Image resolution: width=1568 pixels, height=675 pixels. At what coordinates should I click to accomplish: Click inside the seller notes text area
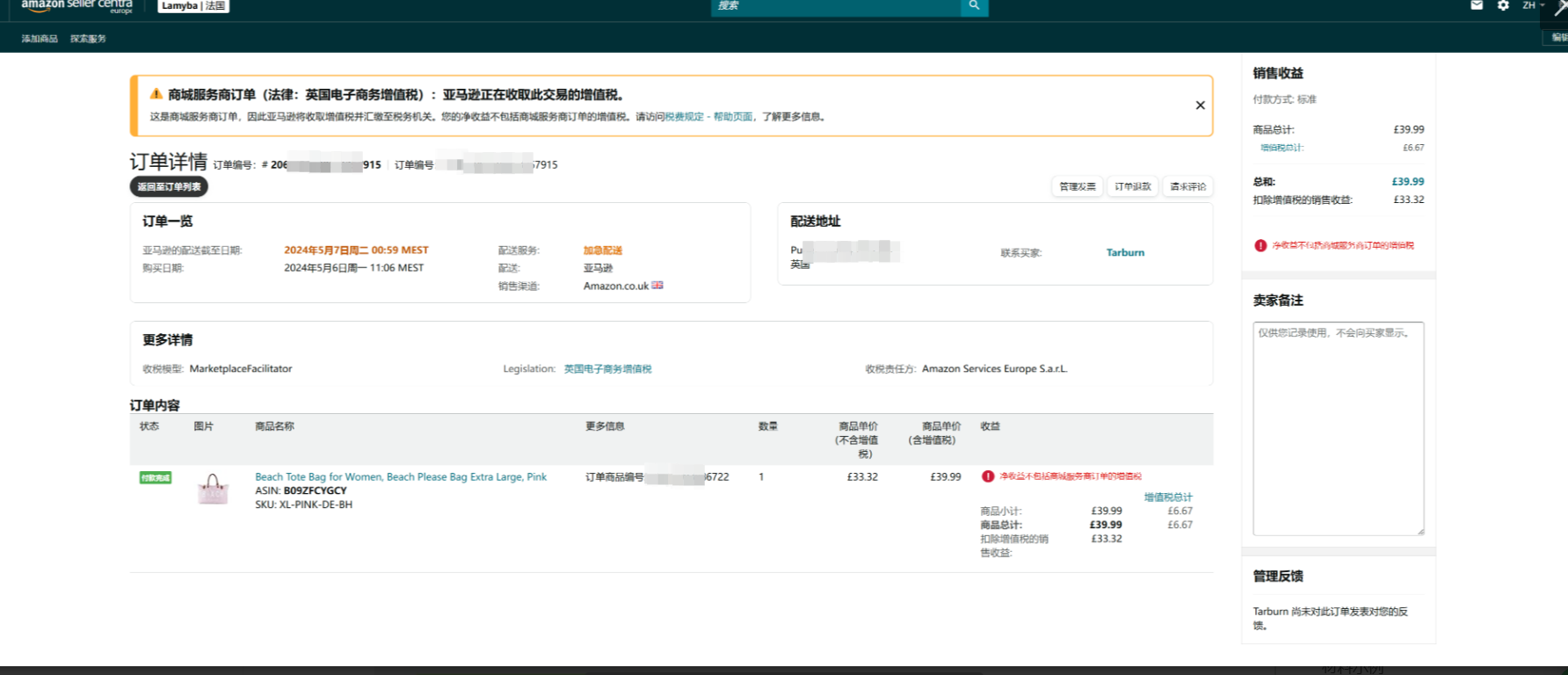pos(1338,431)
